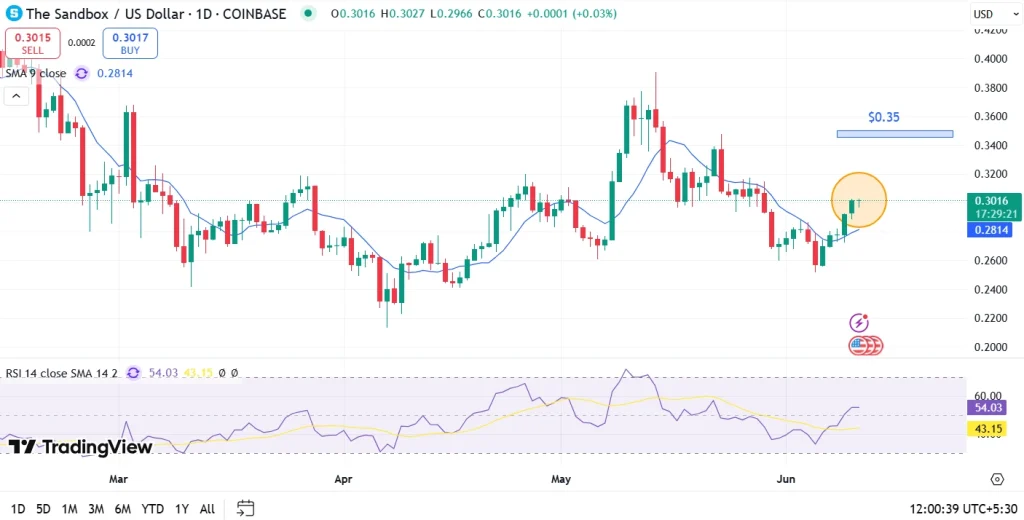Click the blue $0.35 target zone rectangle
Image resolution: width=1024 pixels, height=520 pixels.
(x=894, y=134)
